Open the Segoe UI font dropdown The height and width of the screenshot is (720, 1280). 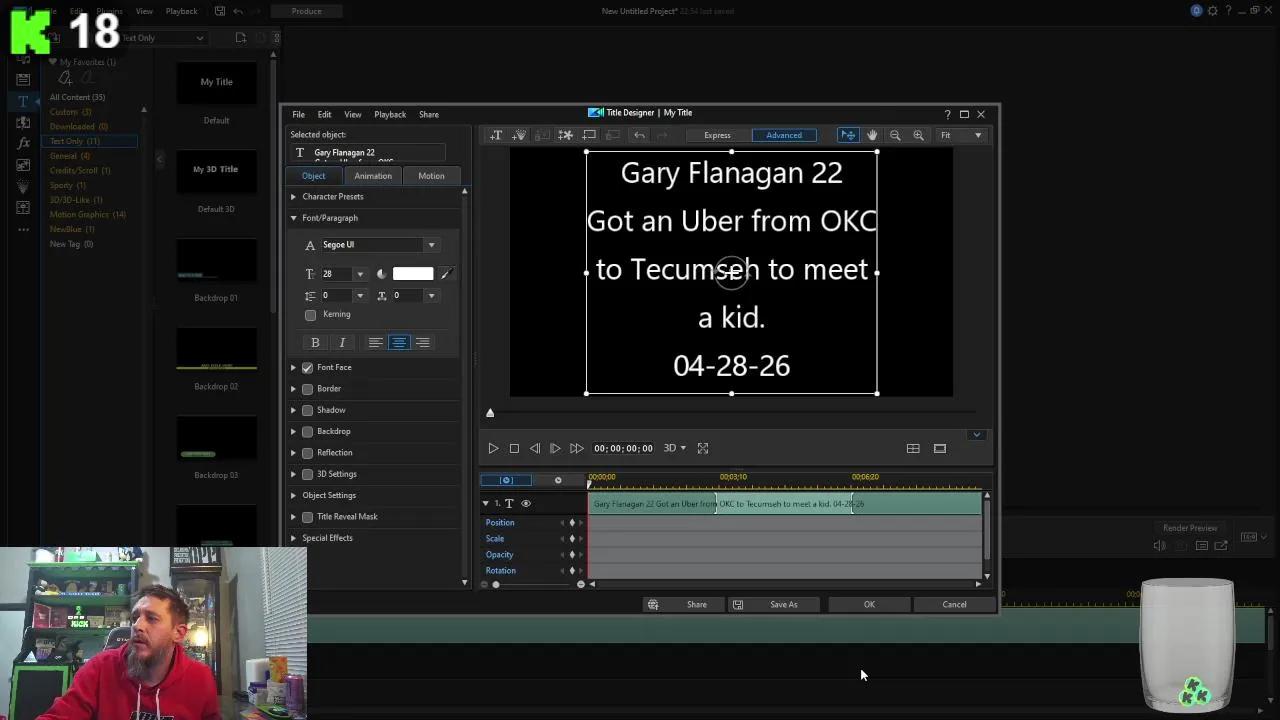coord(431,245)
